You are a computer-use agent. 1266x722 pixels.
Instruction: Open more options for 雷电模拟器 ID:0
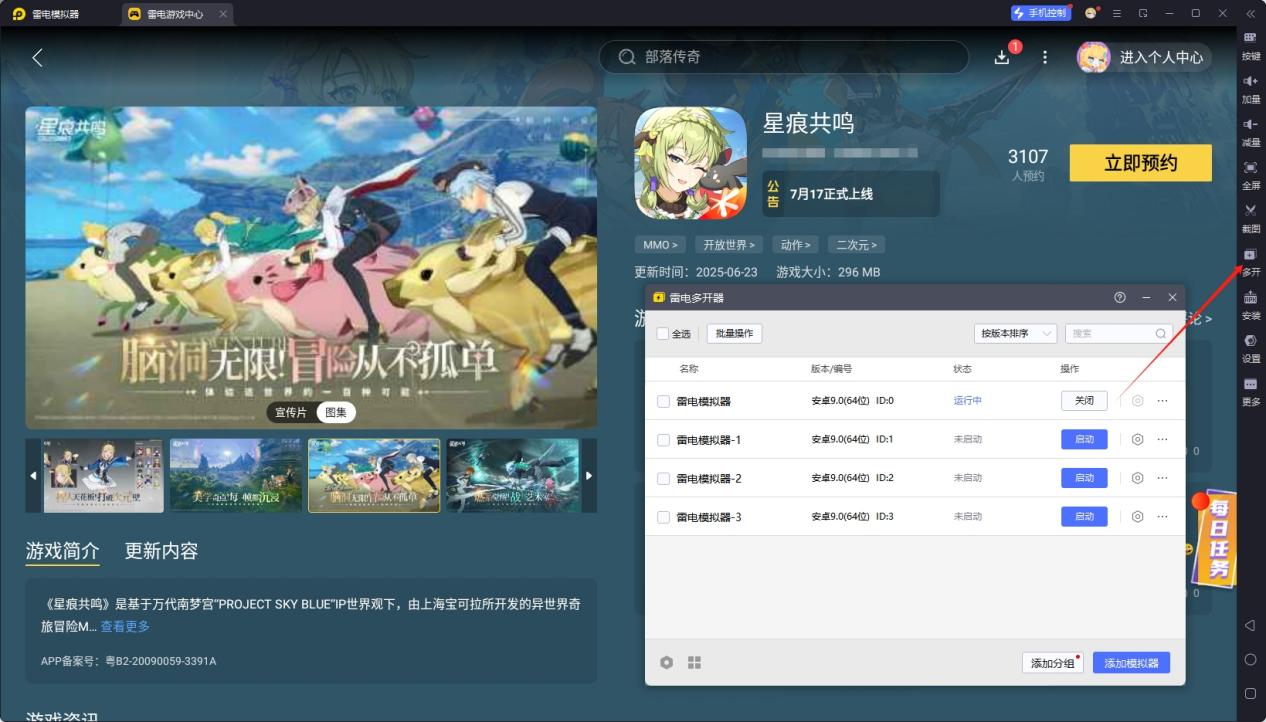tap(1162, 400)
